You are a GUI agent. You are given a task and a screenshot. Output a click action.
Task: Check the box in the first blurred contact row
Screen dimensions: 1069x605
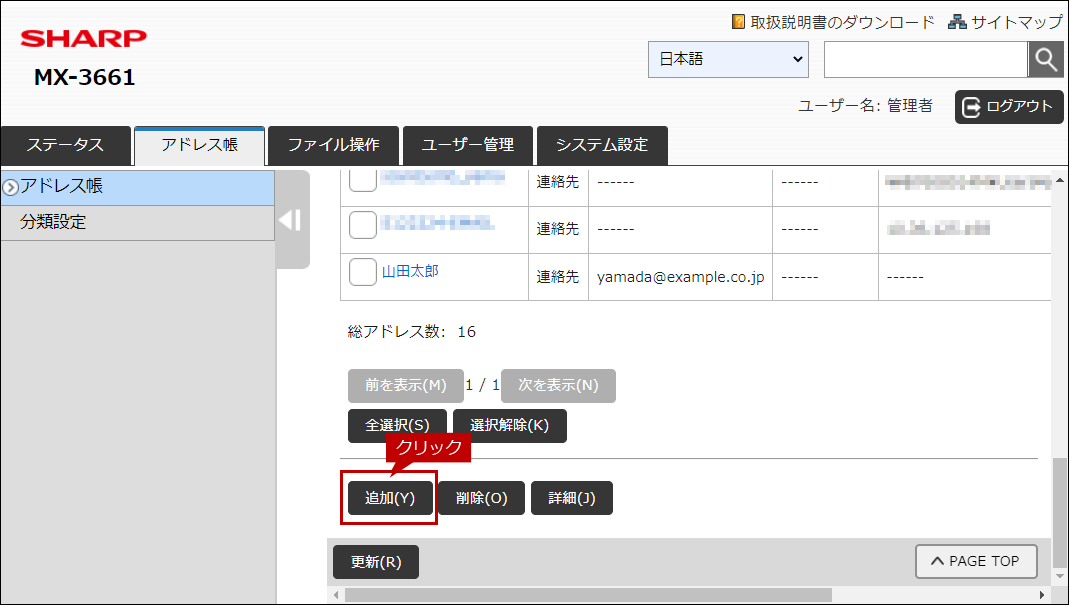point(363,180)
